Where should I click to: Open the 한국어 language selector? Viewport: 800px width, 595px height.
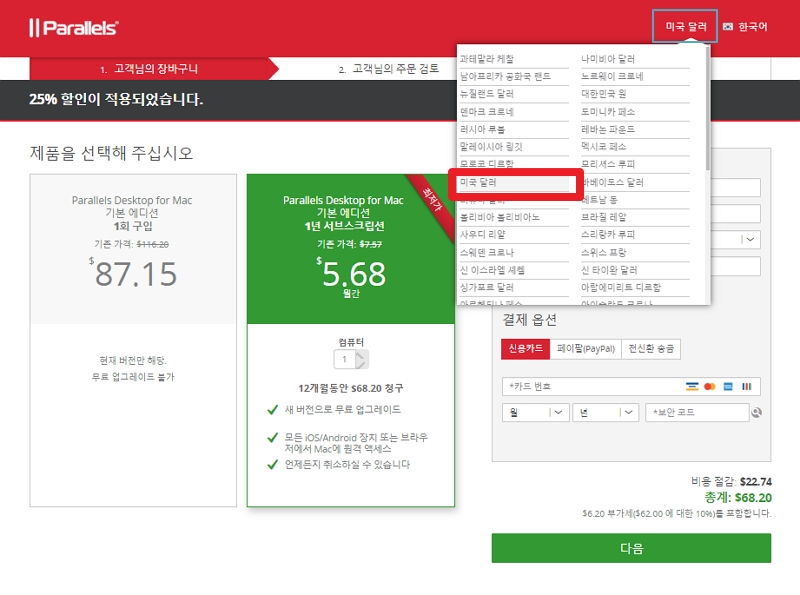point(745,27)
